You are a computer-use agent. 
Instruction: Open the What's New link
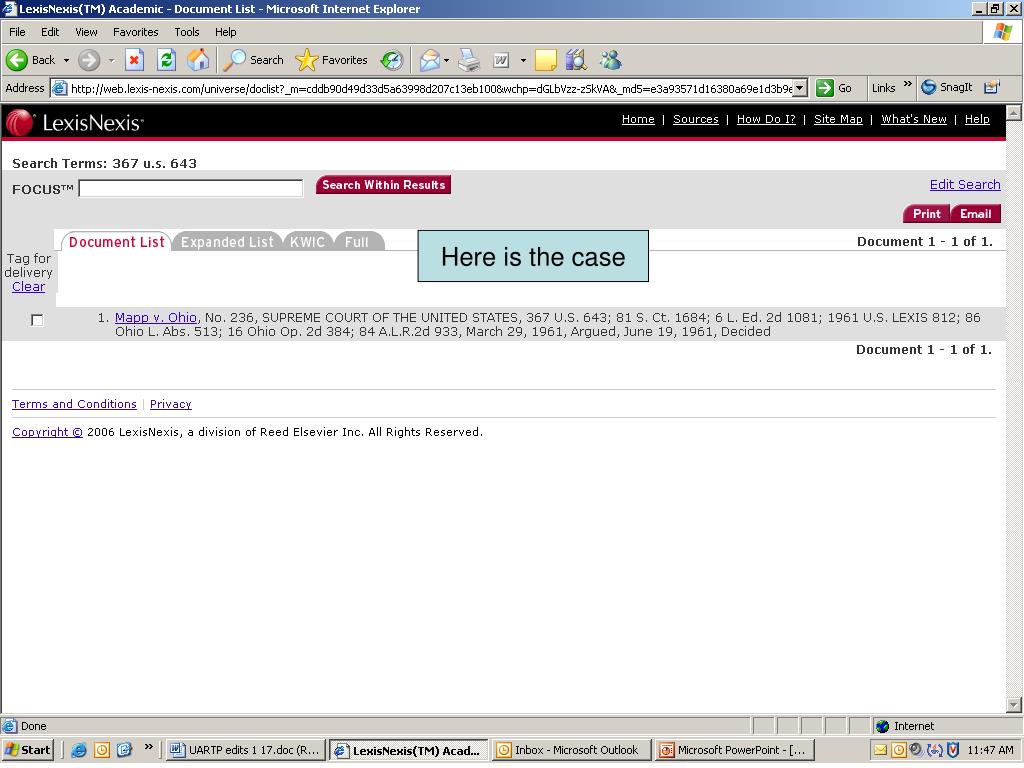tap(914, 119)
